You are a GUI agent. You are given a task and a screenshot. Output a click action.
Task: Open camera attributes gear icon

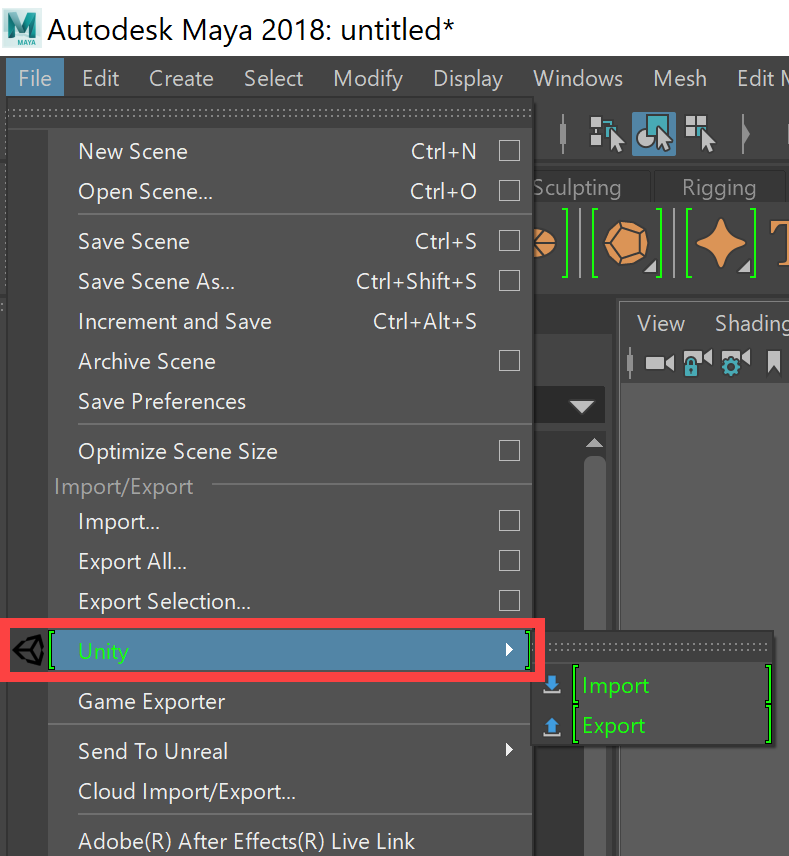(735, 363)
